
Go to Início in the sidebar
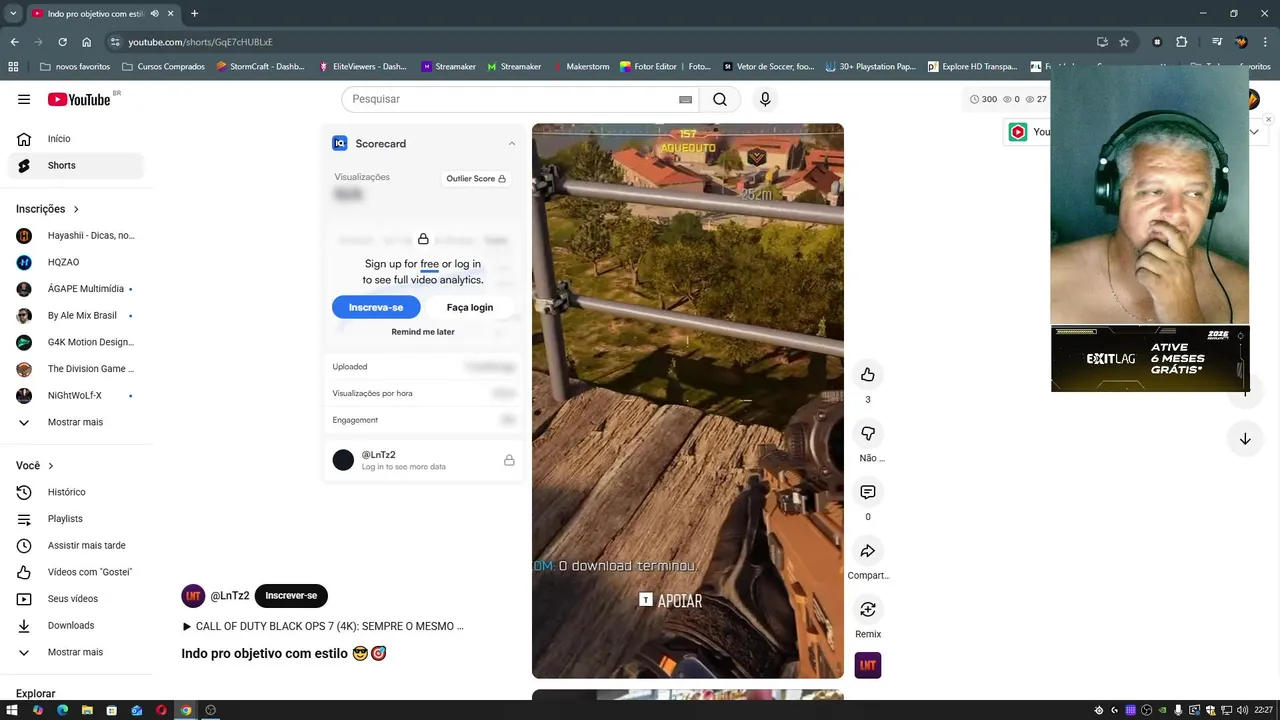point(76,139)
